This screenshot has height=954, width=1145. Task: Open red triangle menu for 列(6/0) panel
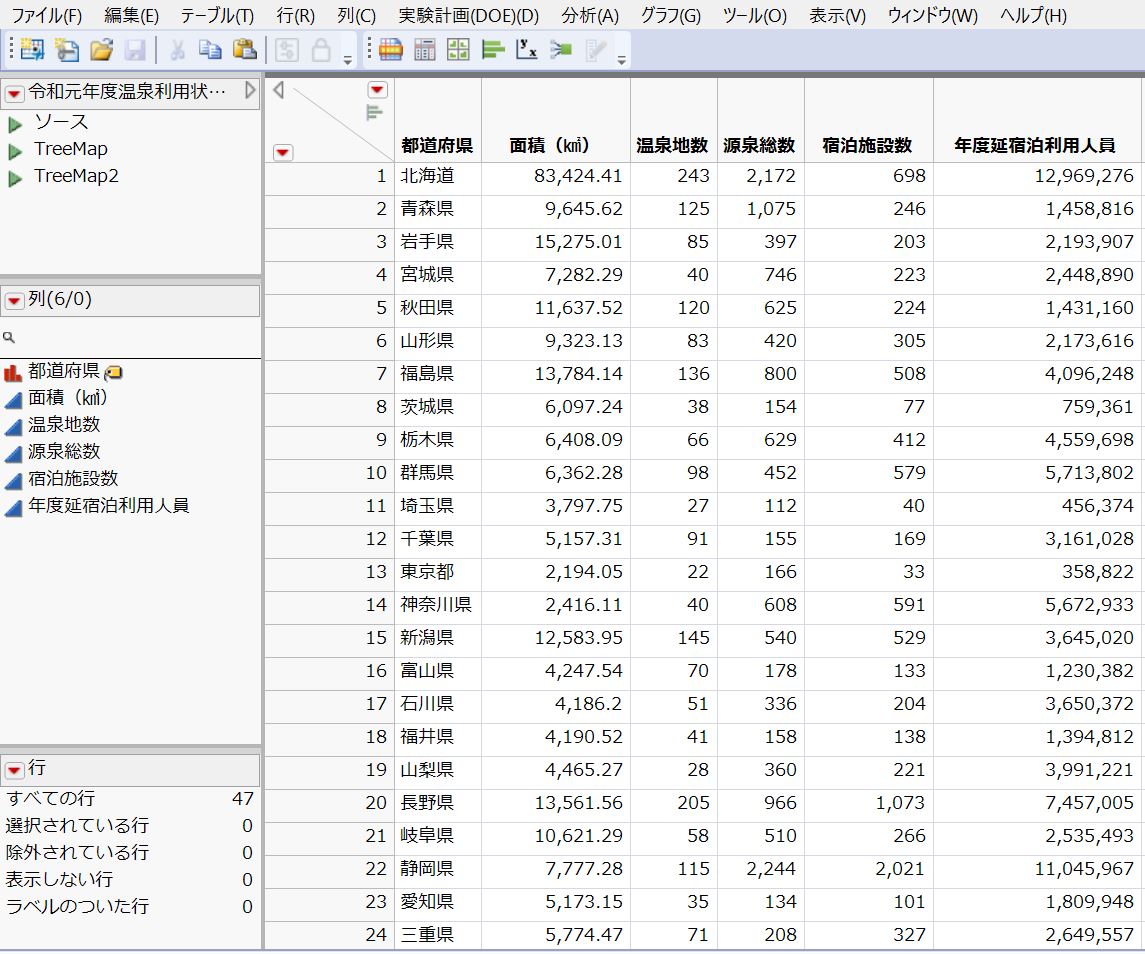tap(14, 301)
